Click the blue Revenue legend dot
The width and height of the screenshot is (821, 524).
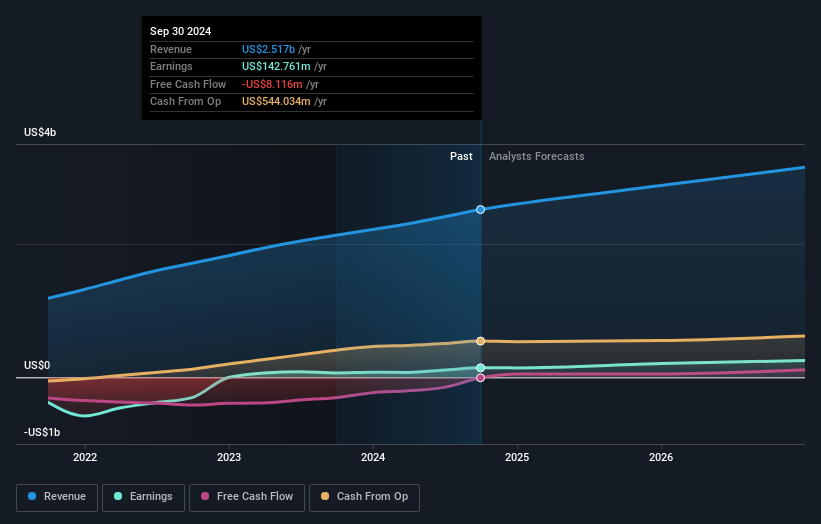click(x=32, y=496)
